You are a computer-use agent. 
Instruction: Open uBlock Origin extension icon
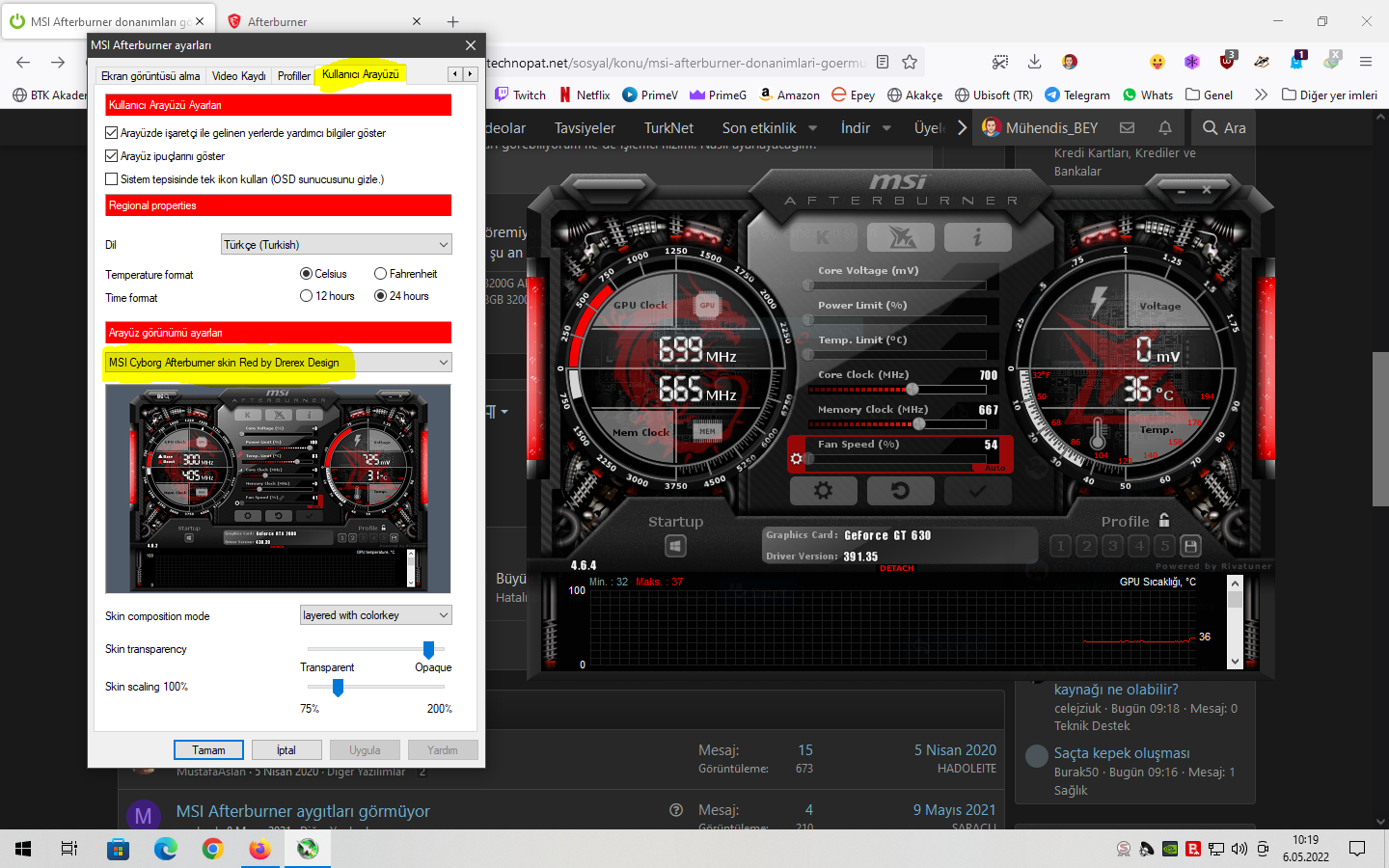[1227, 62]
